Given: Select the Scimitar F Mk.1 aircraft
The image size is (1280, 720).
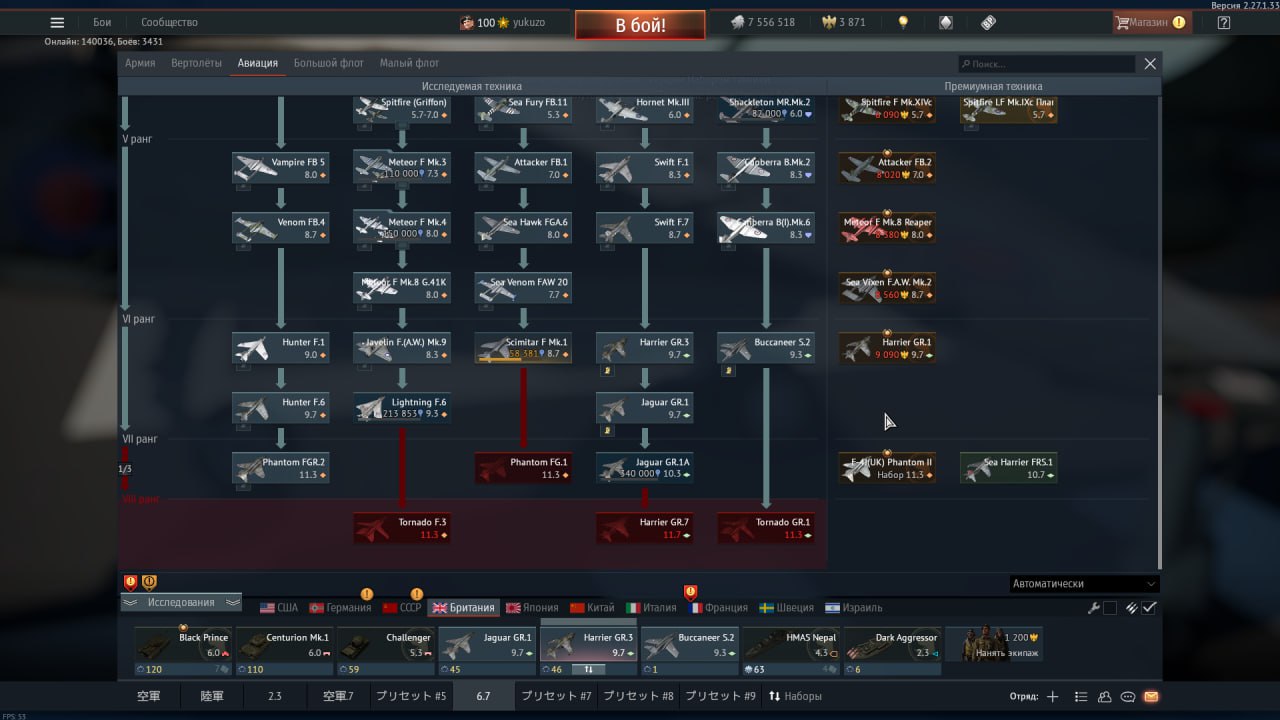Looking at the screenshot, I should (x=523, y=348).
